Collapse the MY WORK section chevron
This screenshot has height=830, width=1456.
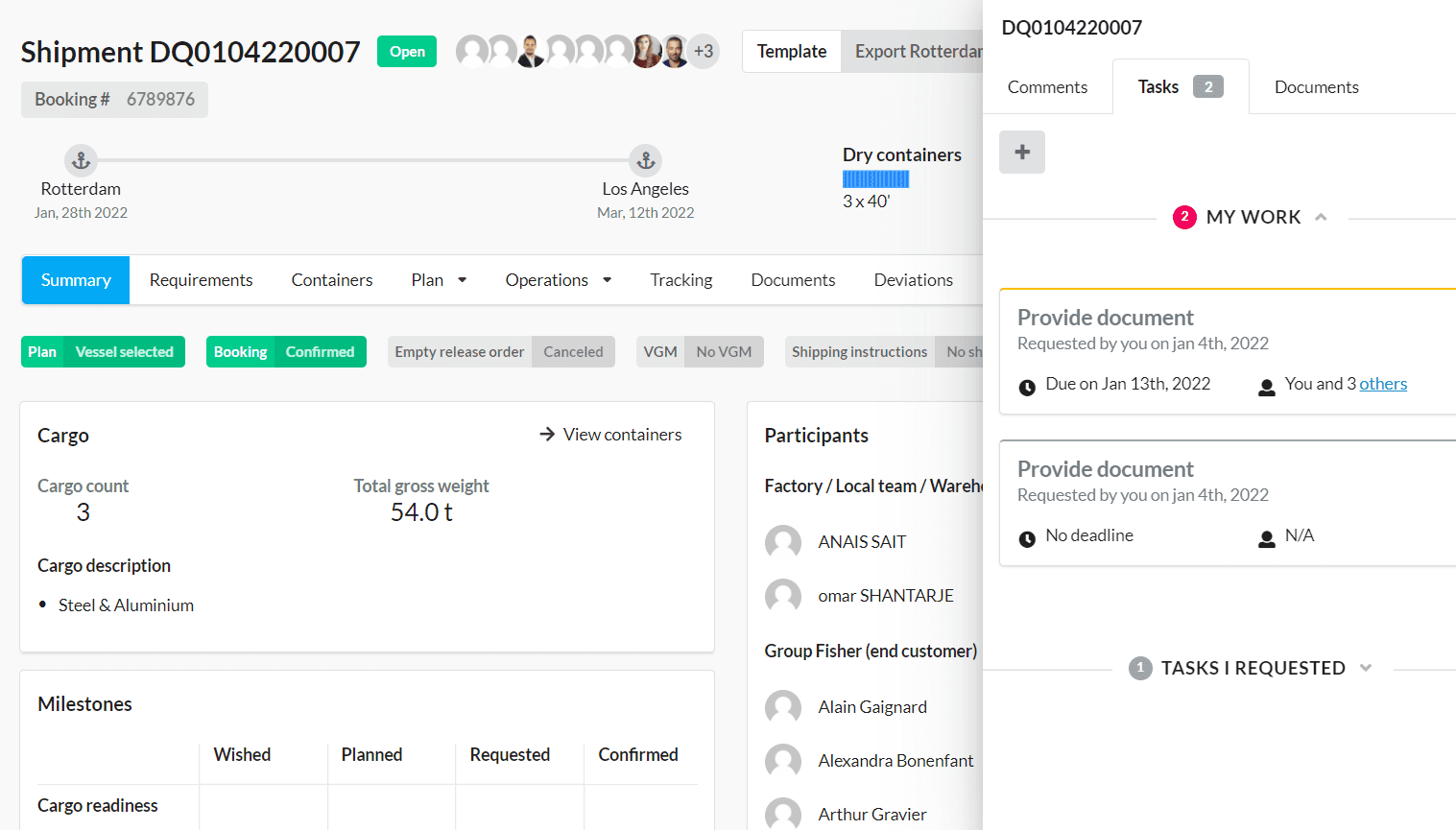1322,217
